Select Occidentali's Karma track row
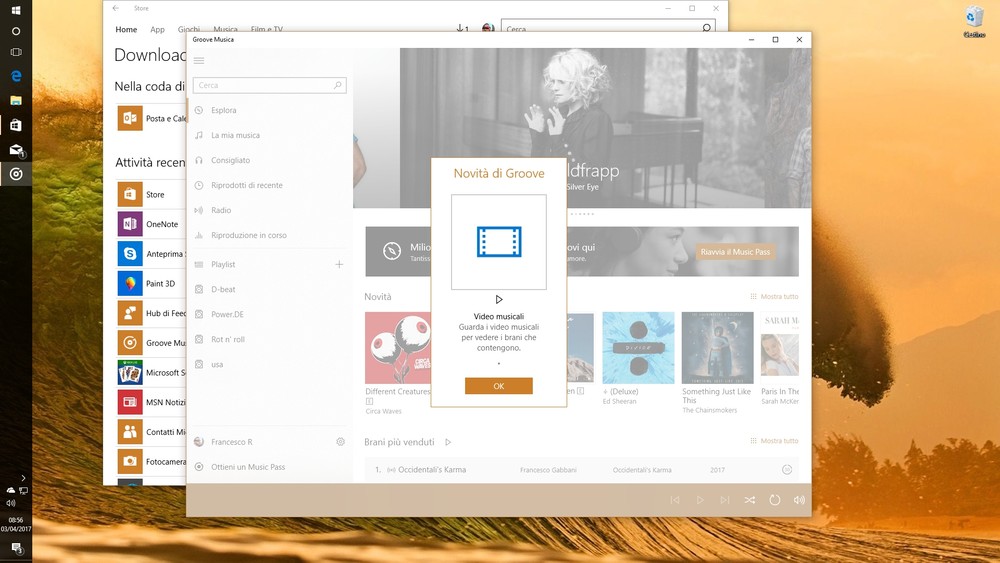Viewport: 1000px width, 563px height. pos(582,470)
